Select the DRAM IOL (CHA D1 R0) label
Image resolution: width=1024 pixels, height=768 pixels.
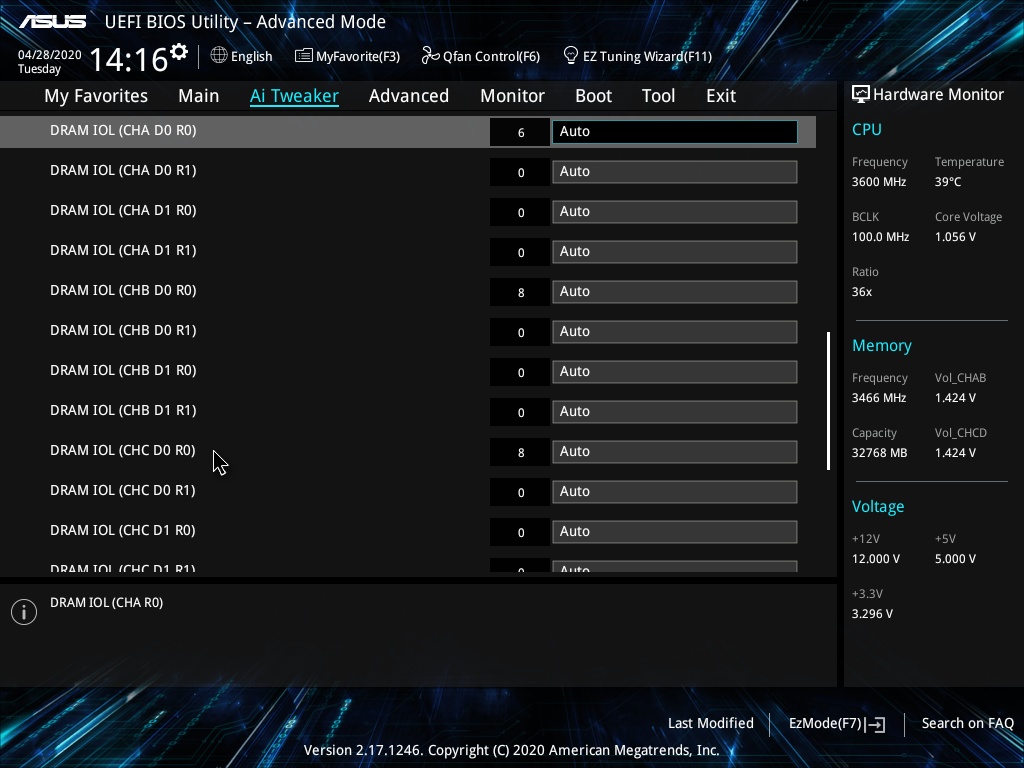123,210
